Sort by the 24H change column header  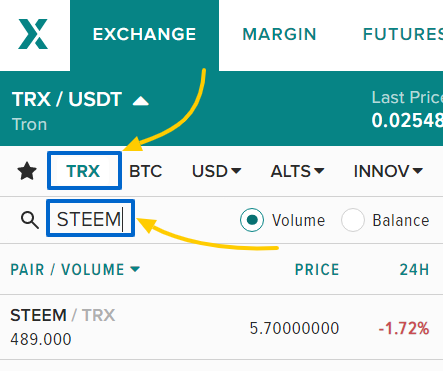point(414,270)
